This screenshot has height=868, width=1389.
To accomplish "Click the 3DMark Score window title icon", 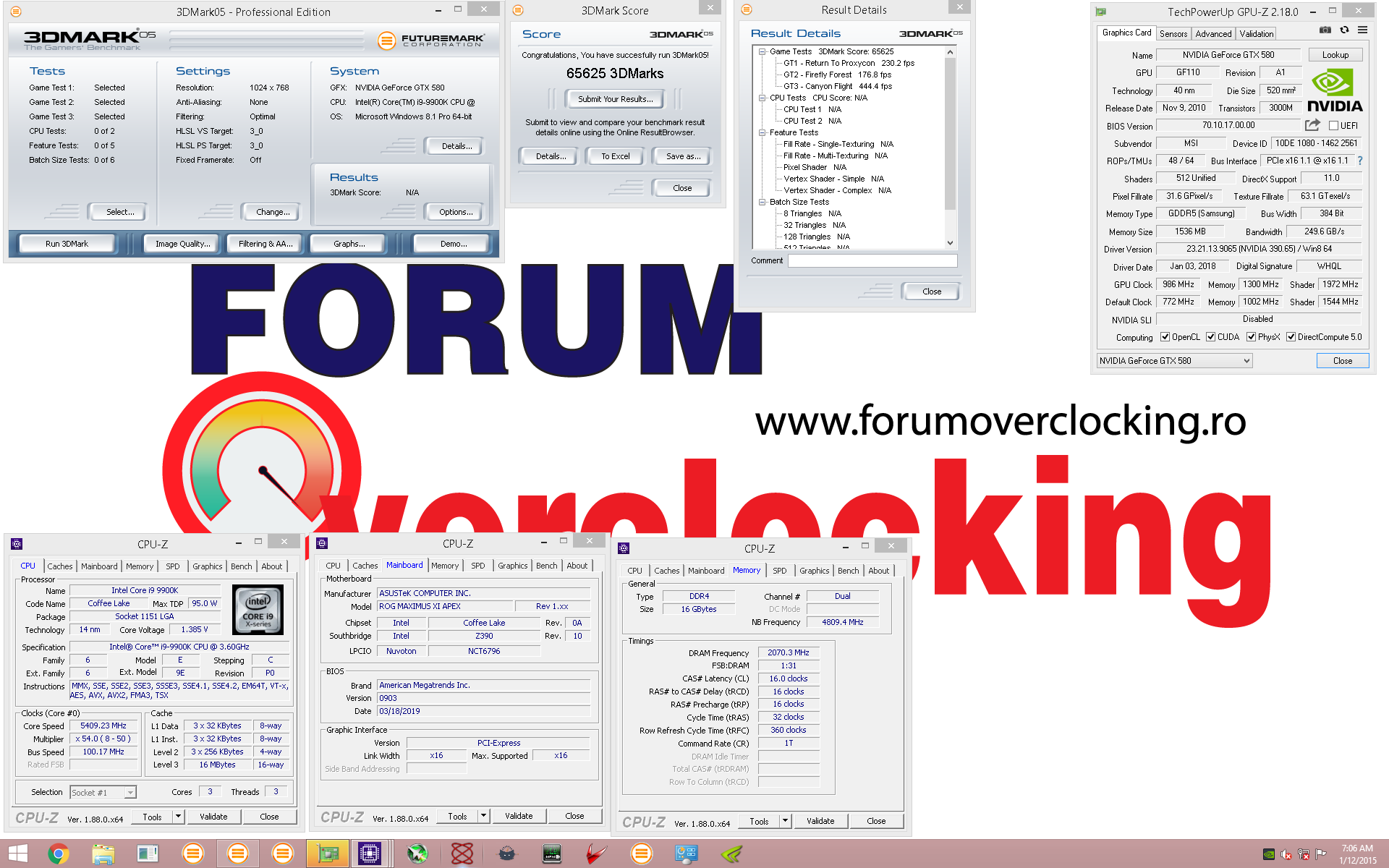I will (517, 10).
